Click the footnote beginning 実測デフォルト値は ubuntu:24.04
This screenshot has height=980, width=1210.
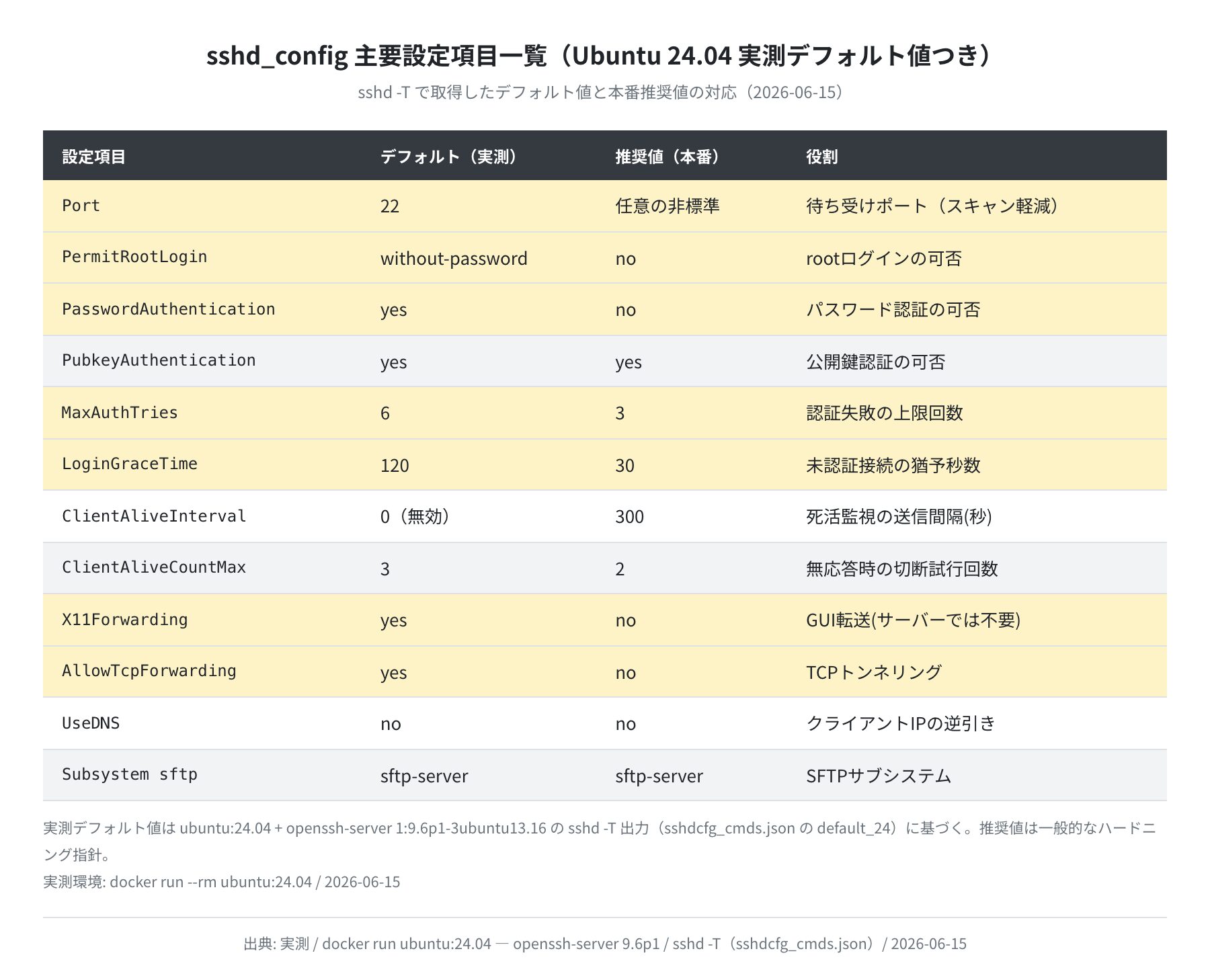[600, 842]
